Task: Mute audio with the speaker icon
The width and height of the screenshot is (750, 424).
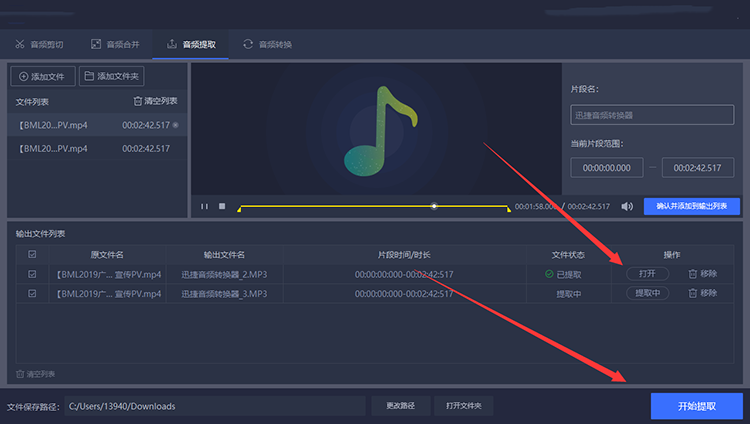Action: coord(627,206)
